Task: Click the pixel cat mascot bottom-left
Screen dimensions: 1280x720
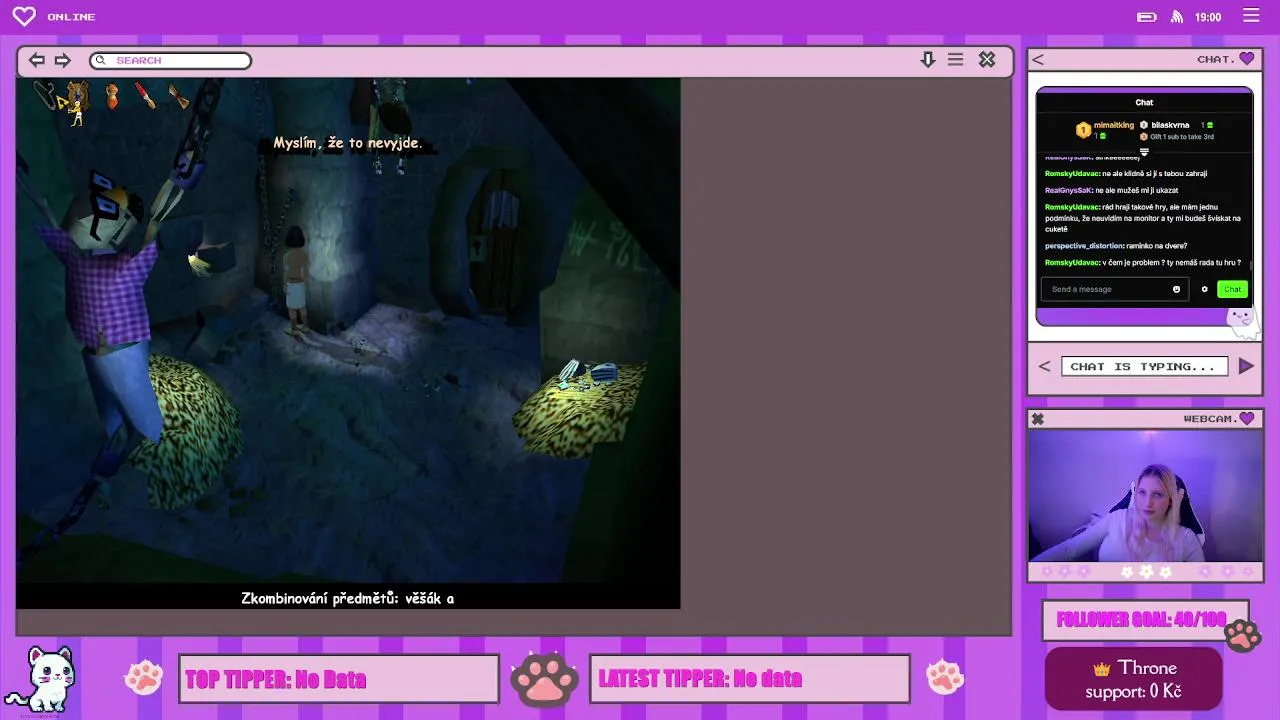Action: point(40,680)
